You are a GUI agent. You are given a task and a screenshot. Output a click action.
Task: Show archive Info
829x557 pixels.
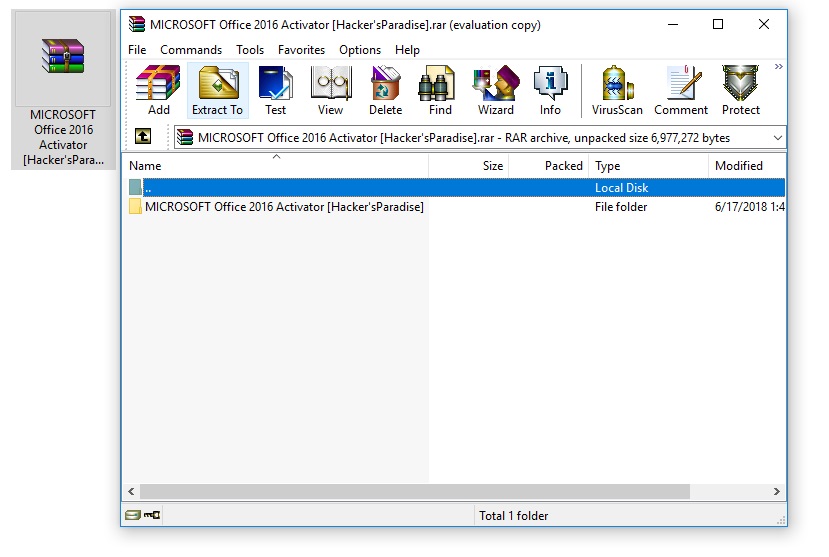click(x=550, y=90)
